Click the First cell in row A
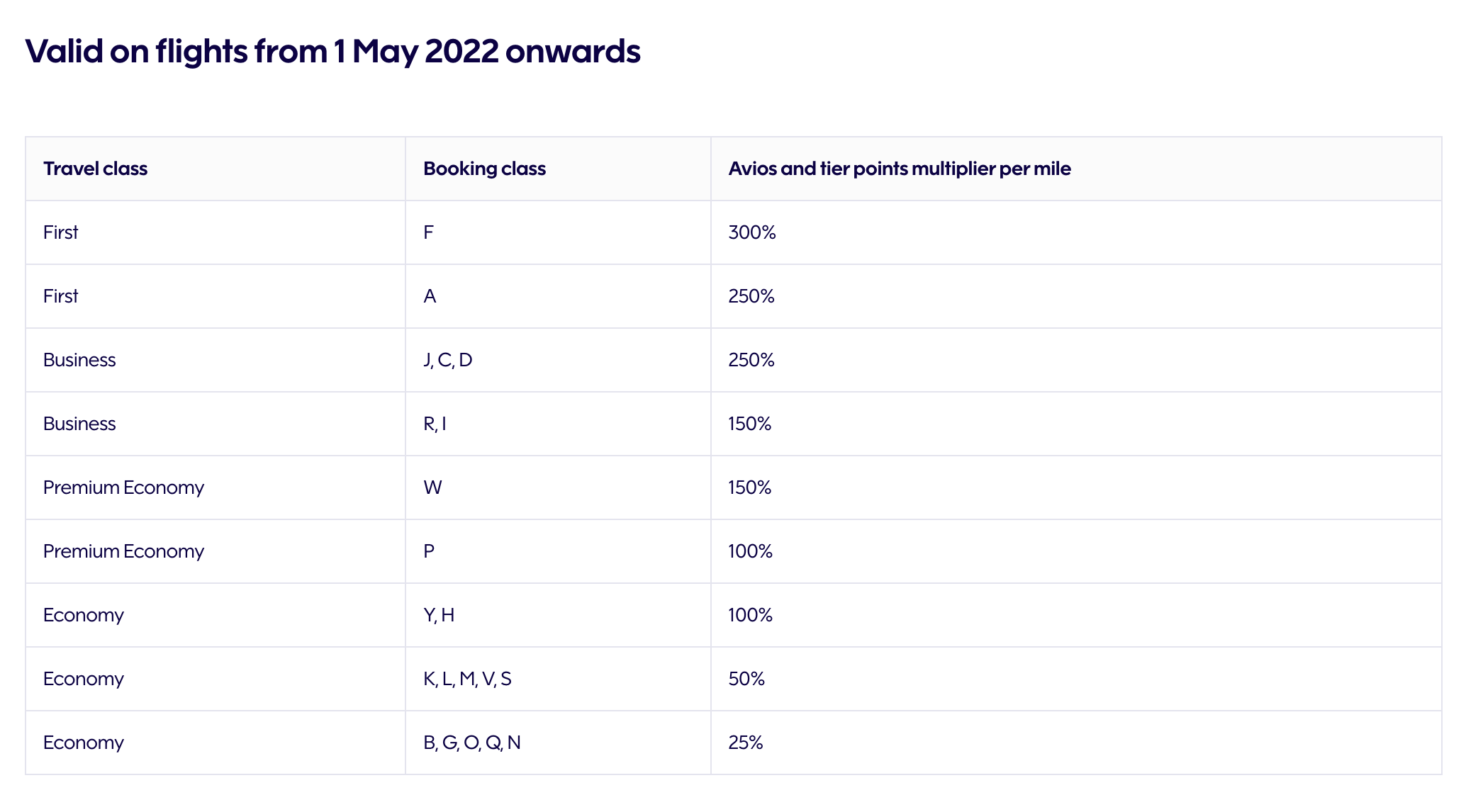The height and width of the screenshot is (812, 1483). pyautogui.click(x=216, y=296)
